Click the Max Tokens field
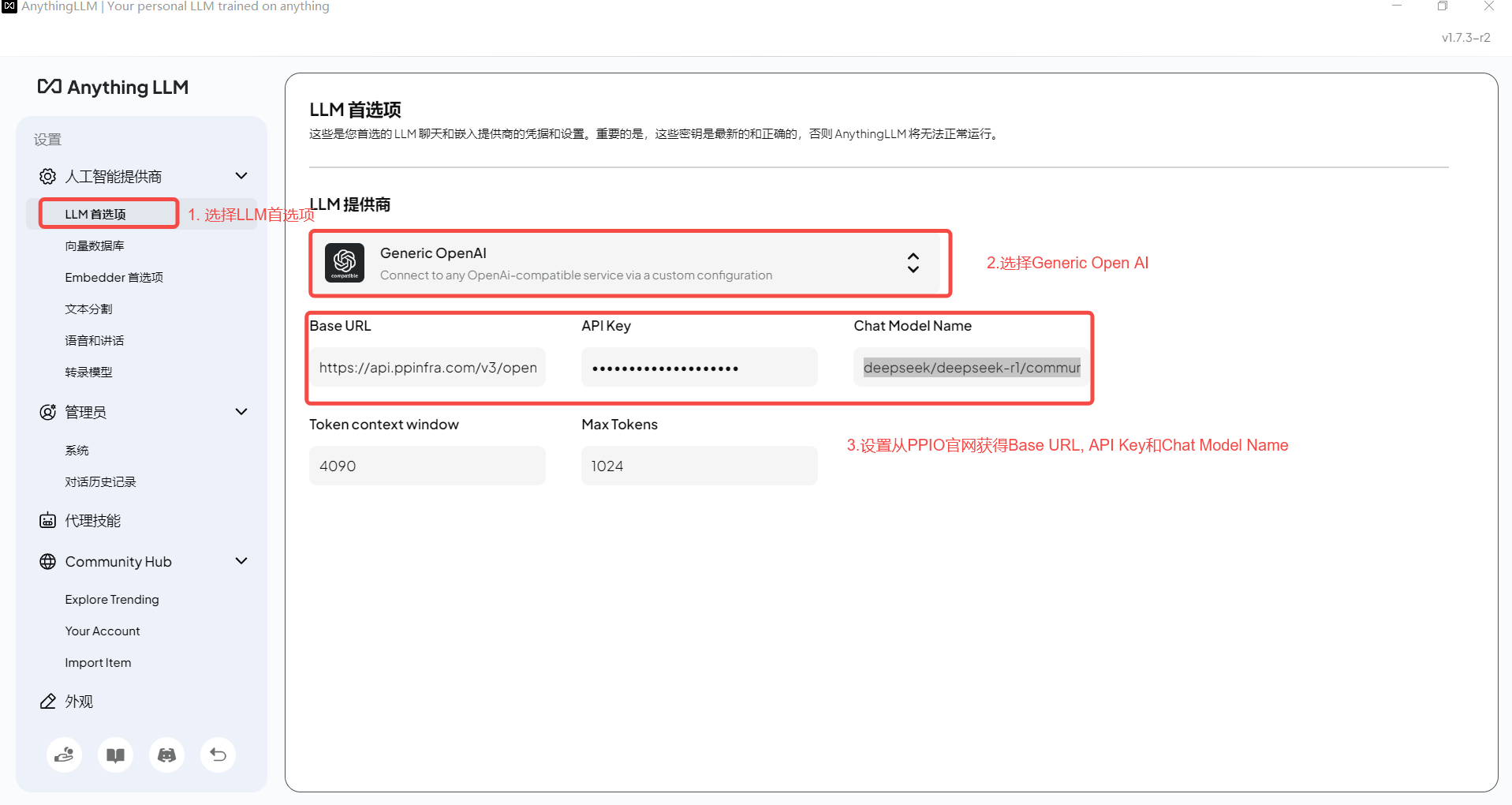The height and width of the screenshot is (805, 1512). coord(700,466)
